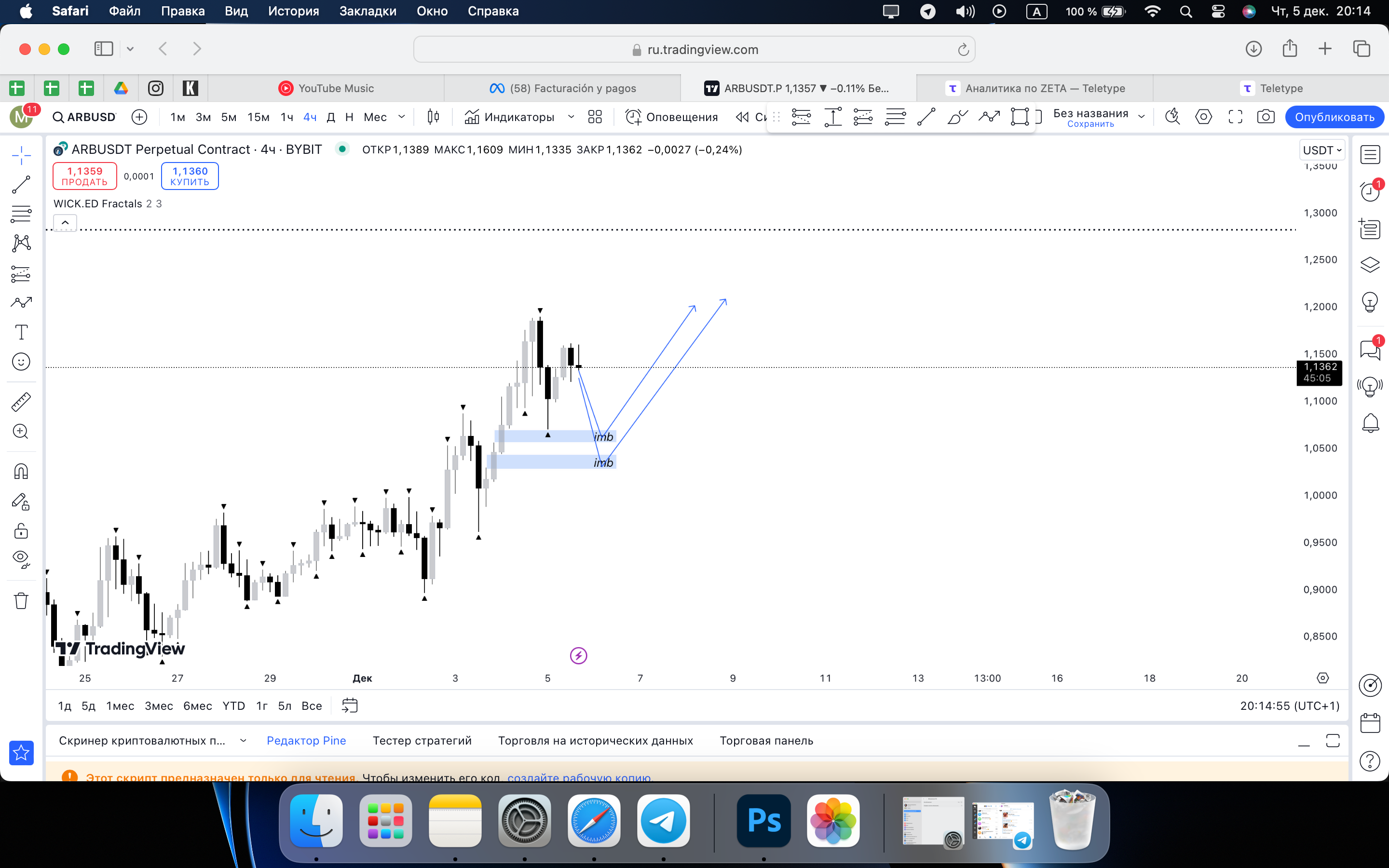Expand the timeframe dropdown arrow after Мес
The width and height of the screenshot is (1389, 868).
(402, 117)
